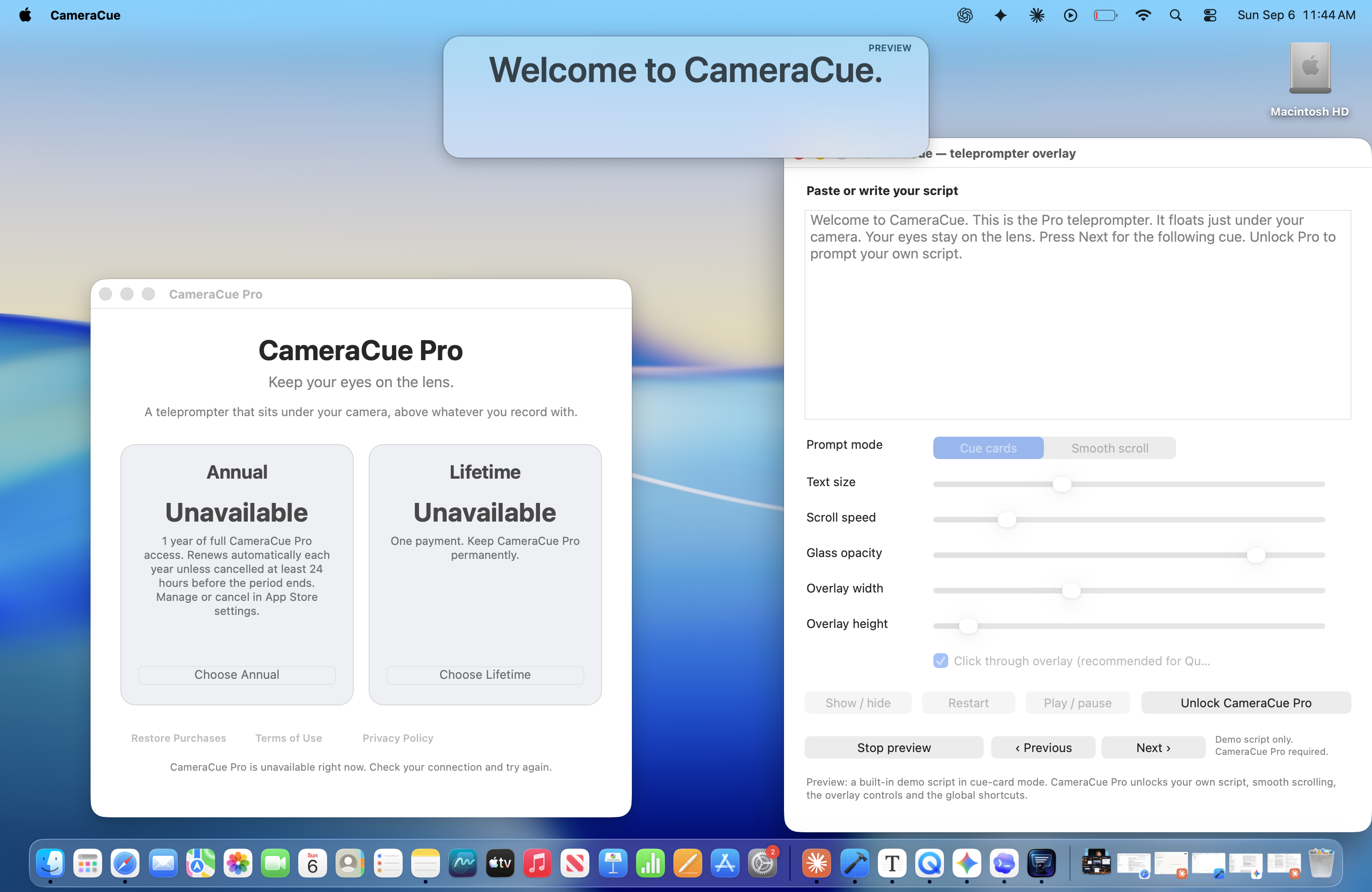Open Finder from the Dock
The image size is (1372, 892).
50,863
